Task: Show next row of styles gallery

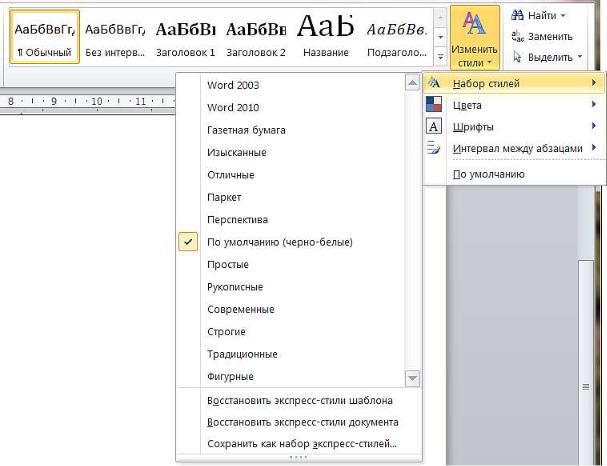Action: tap(440, 38)
